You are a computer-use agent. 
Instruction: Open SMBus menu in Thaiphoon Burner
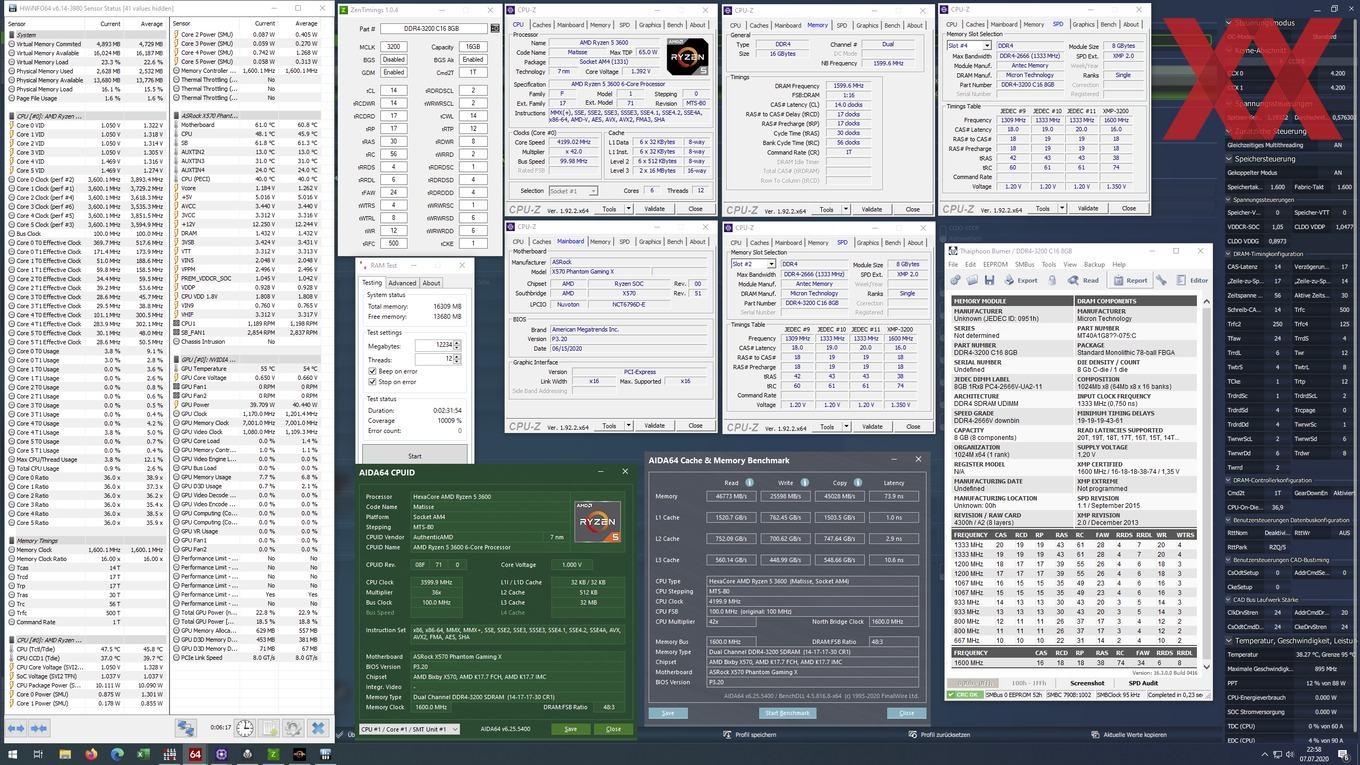pos(1024,265)
